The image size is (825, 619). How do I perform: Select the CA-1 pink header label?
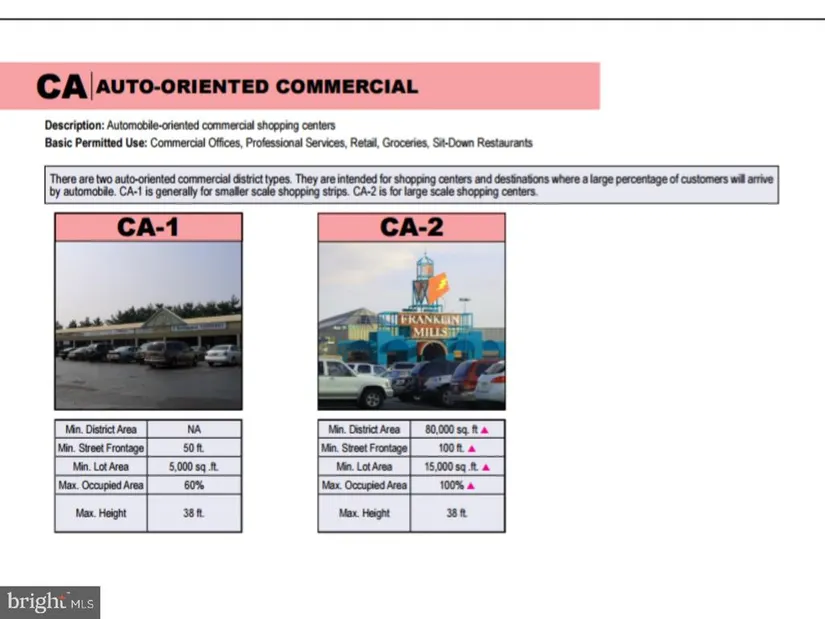click(148, 227)
